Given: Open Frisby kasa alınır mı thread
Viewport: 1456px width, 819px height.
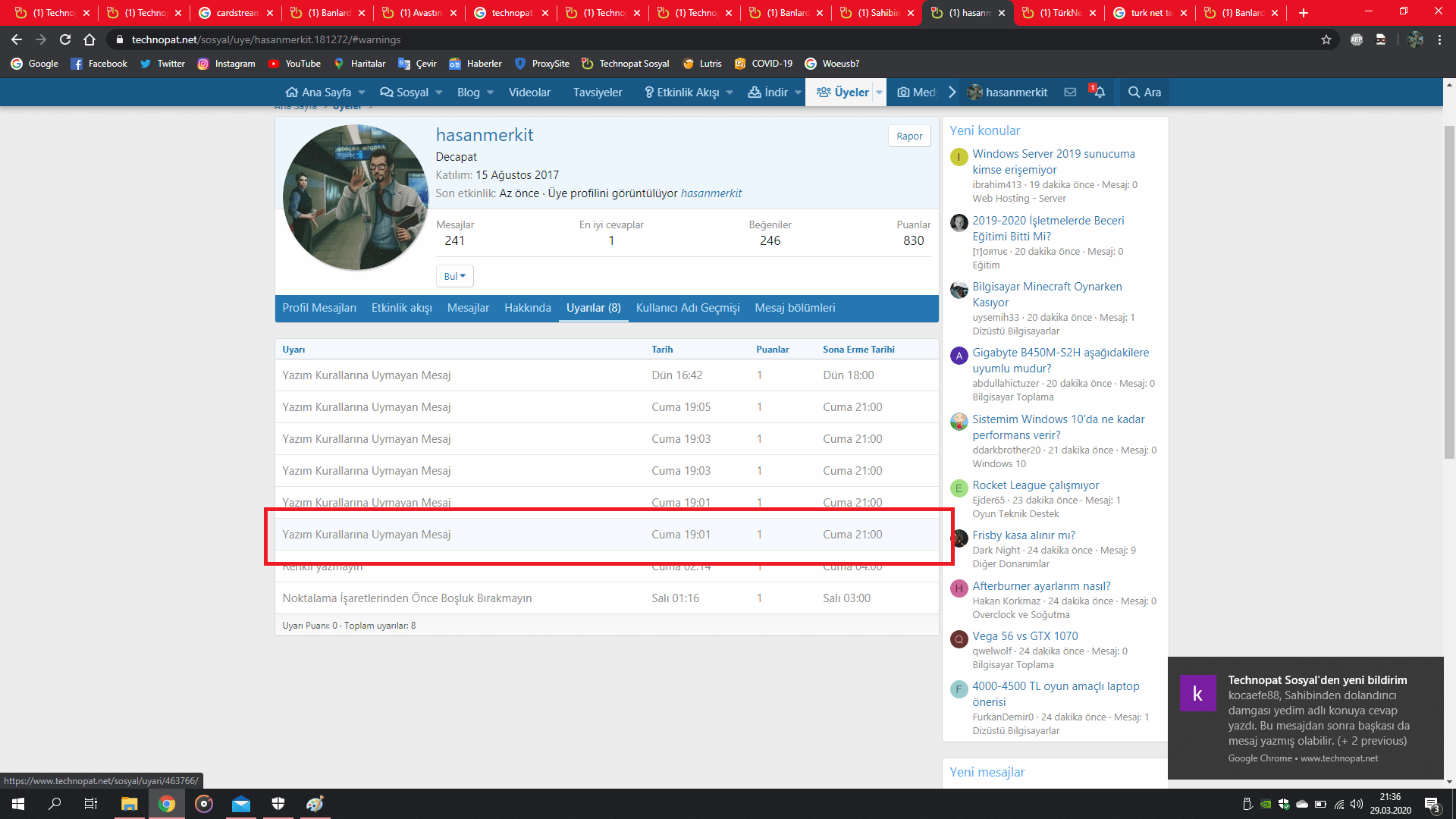Looking at the screenshot, I should click(x=1023, y=535).
